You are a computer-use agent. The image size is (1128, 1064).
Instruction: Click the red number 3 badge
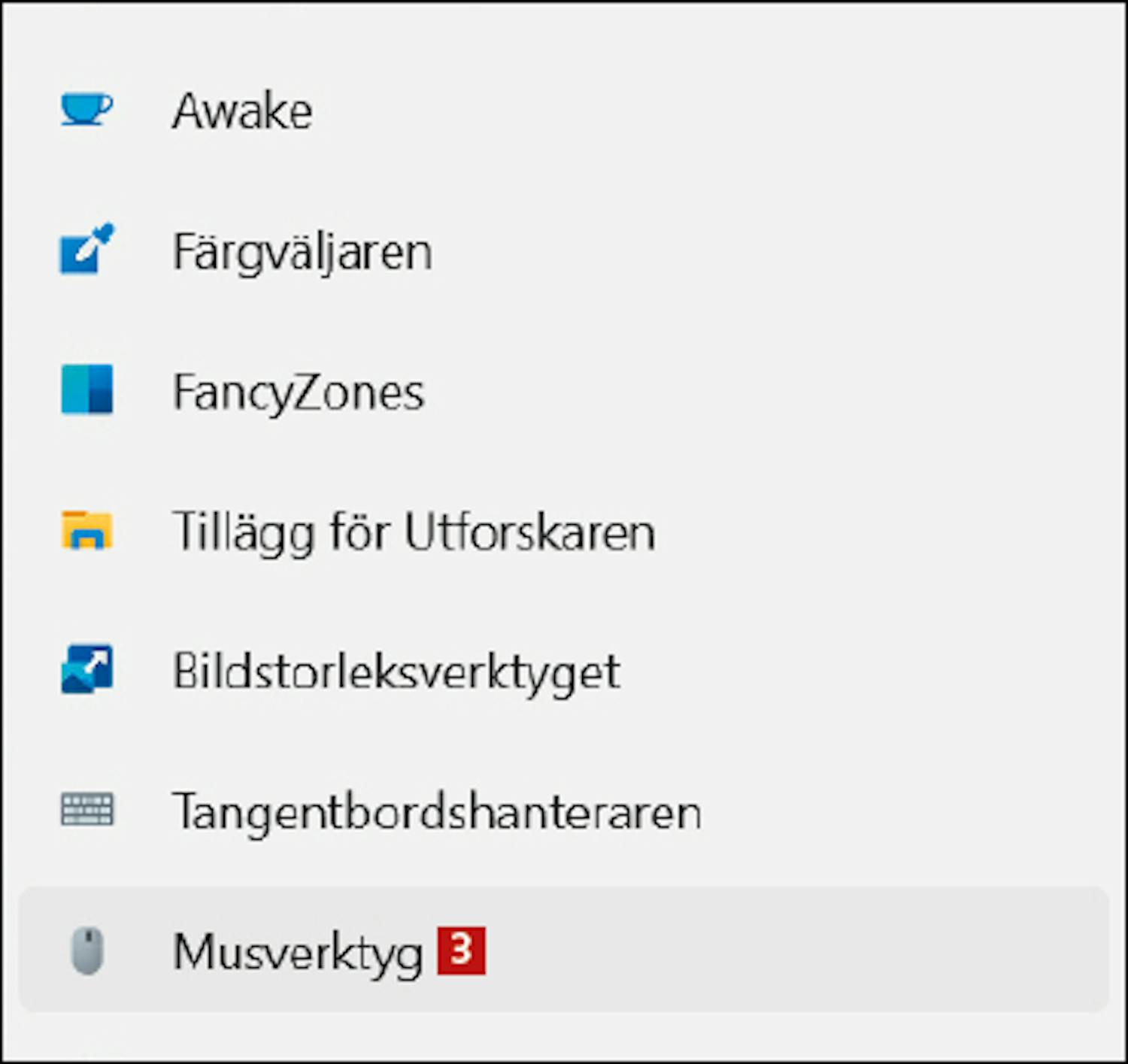point(461,950)
